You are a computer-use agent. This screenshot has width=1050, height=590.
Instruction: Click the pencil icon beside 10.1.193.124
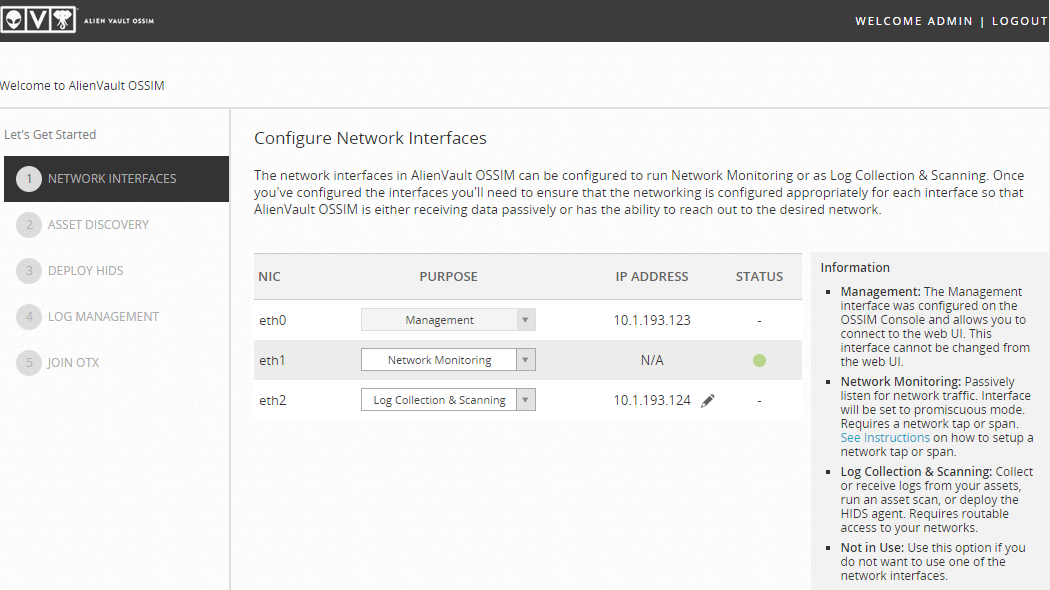[708, 401]
